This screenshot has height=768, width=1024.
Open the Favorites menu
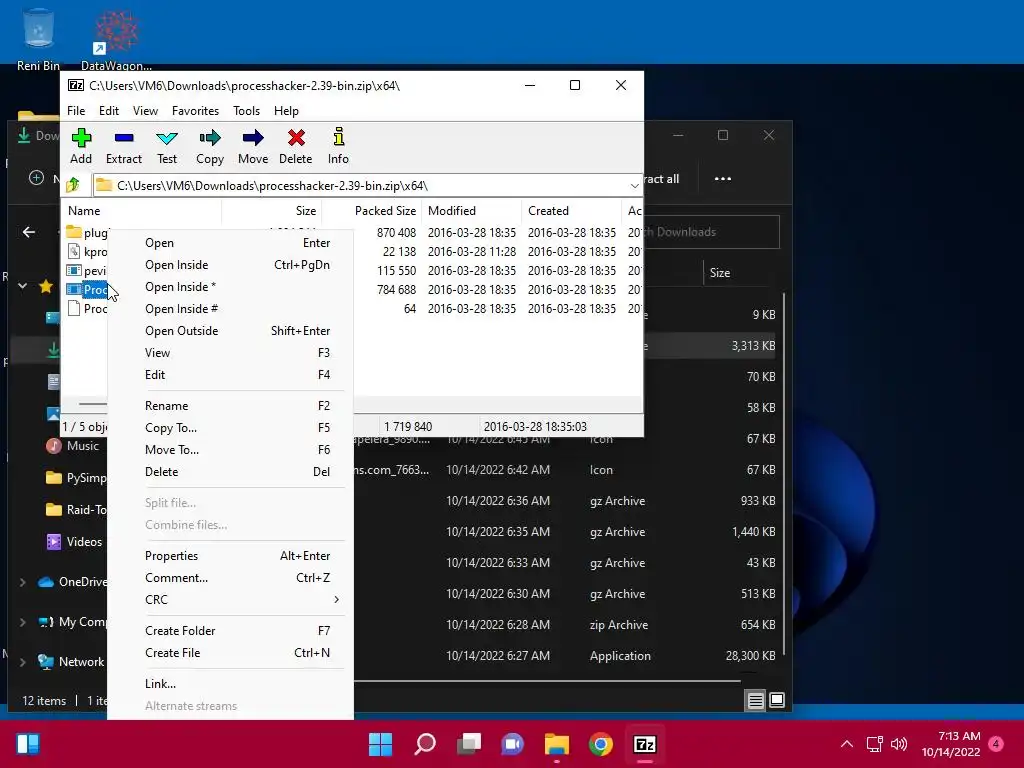coord(195,110)
